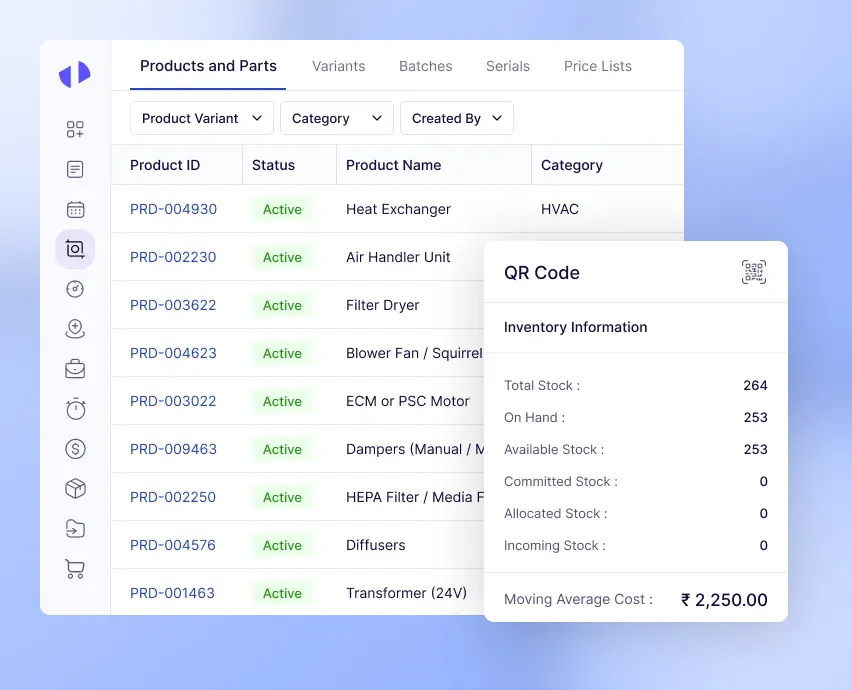This screenshot has height=690, width=852.
Task: Open the box package inventory icon
Action: point(76,488)
